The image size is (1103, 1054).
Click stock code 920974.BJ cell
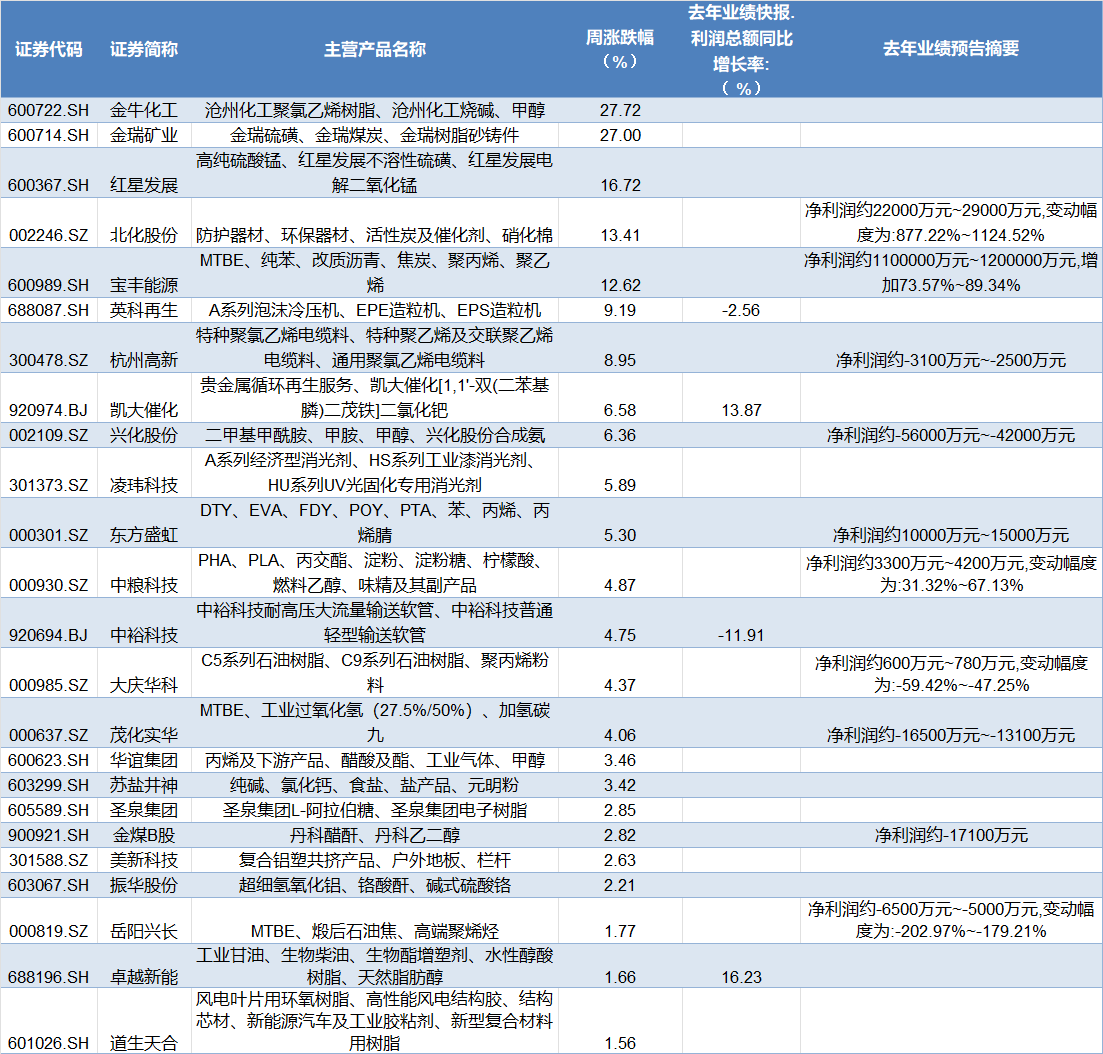tap(49, 410)
